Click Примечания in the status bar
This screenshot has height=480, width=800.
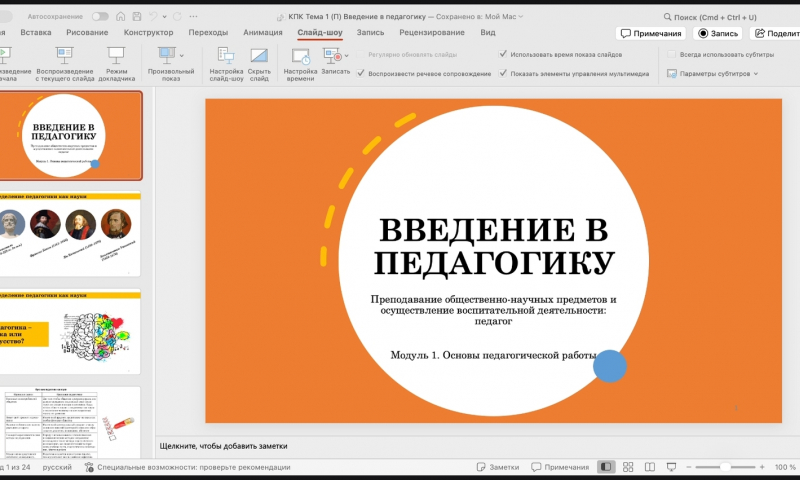point(560,467)
